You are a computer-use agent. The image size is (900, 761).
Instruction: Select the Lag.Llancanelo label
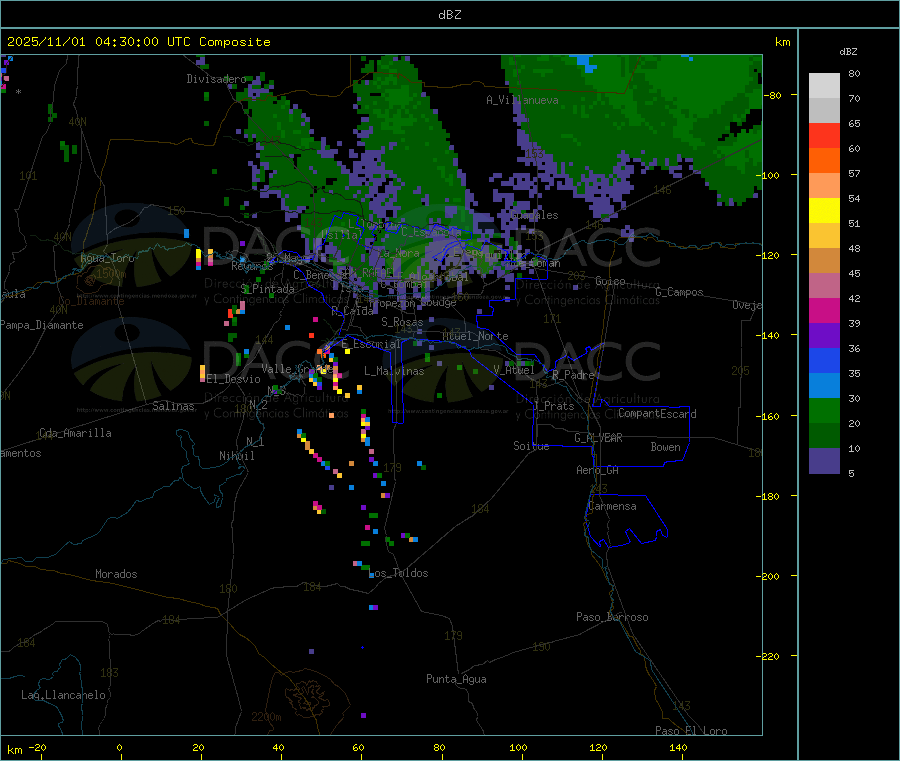pyautogui.click(x=63, y=695)
